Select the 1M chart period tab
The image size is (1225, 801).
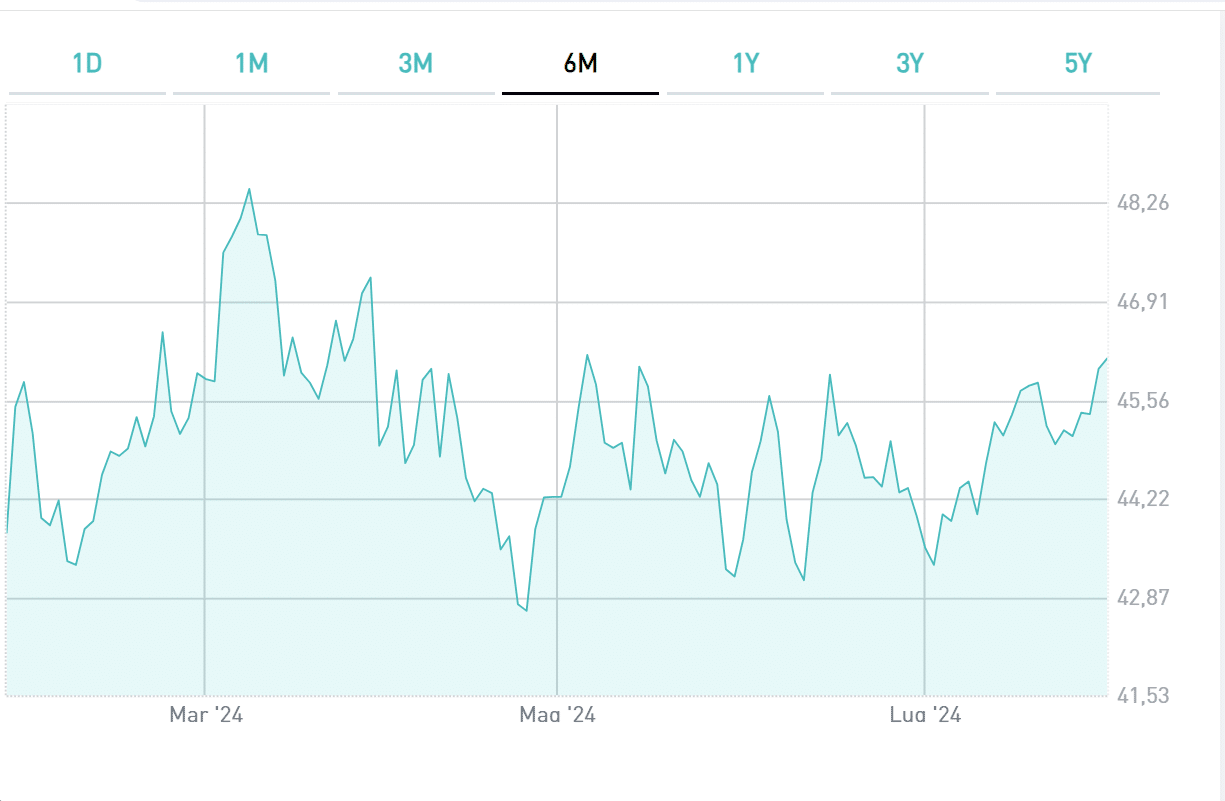pyautogui.click(x=251, y=64)
